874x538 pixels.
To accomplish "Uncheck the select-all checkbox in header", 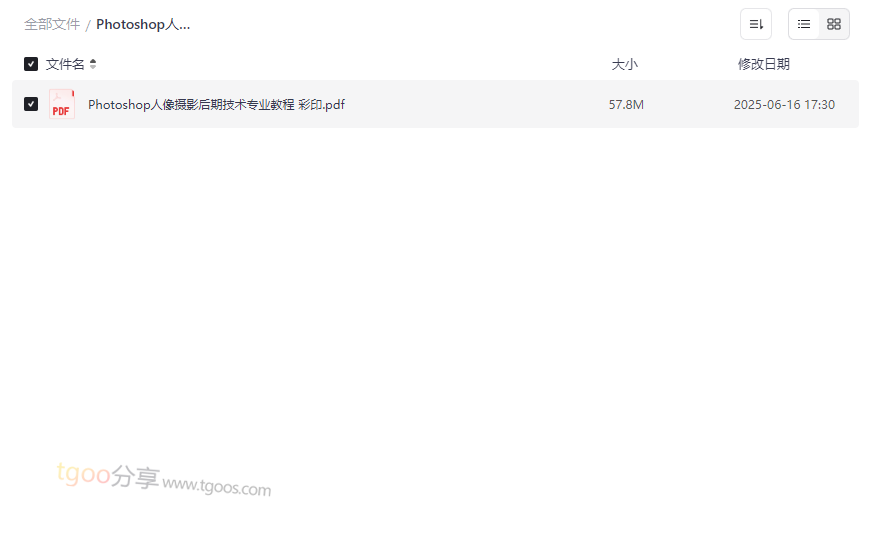I will 31,64.
